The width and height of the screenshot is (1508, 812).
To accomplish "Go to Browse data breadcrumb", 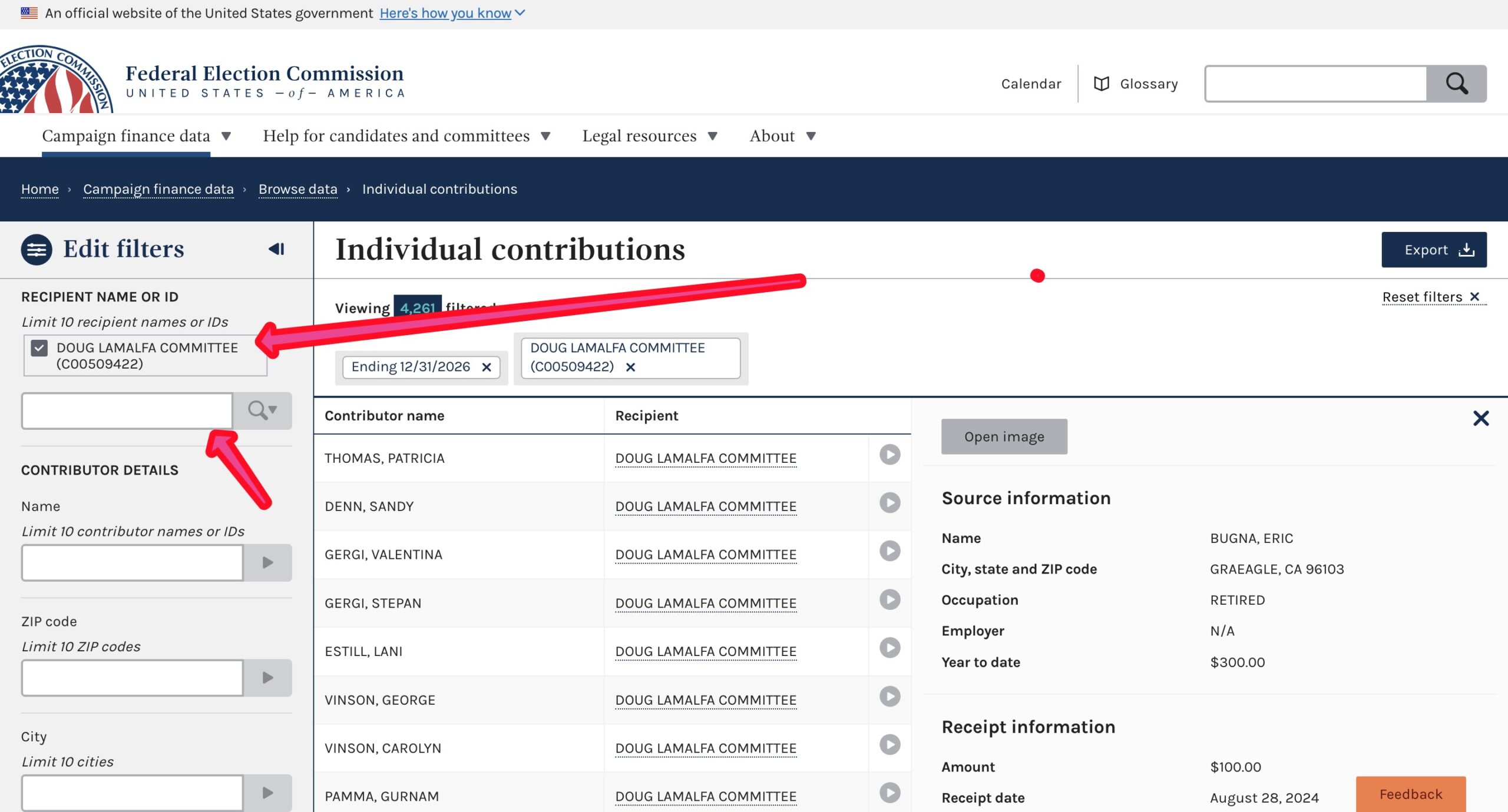I will (298, 189).
